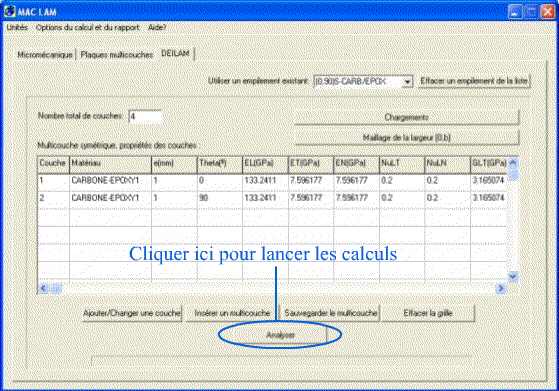Open the Aide? menu
The image size is (559, 391).
[x=157, y=27]
